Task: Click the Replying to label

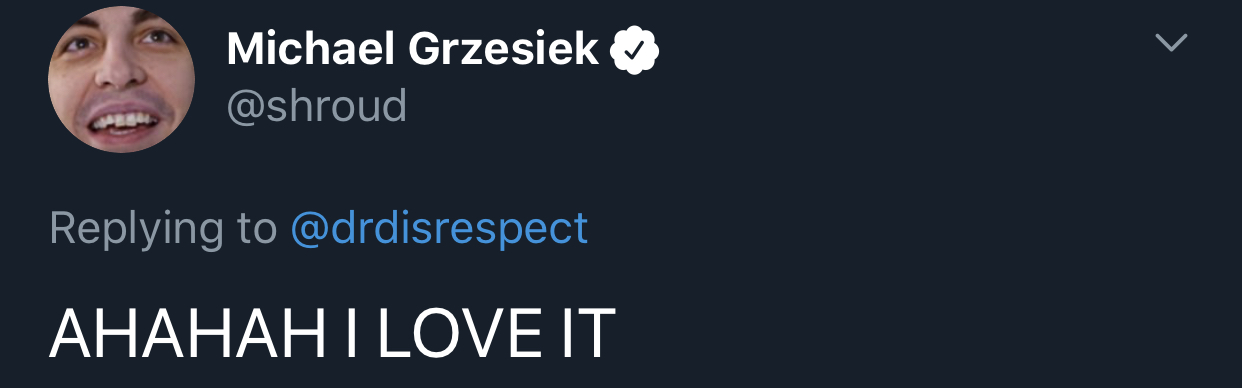Action: pos(163,229)
